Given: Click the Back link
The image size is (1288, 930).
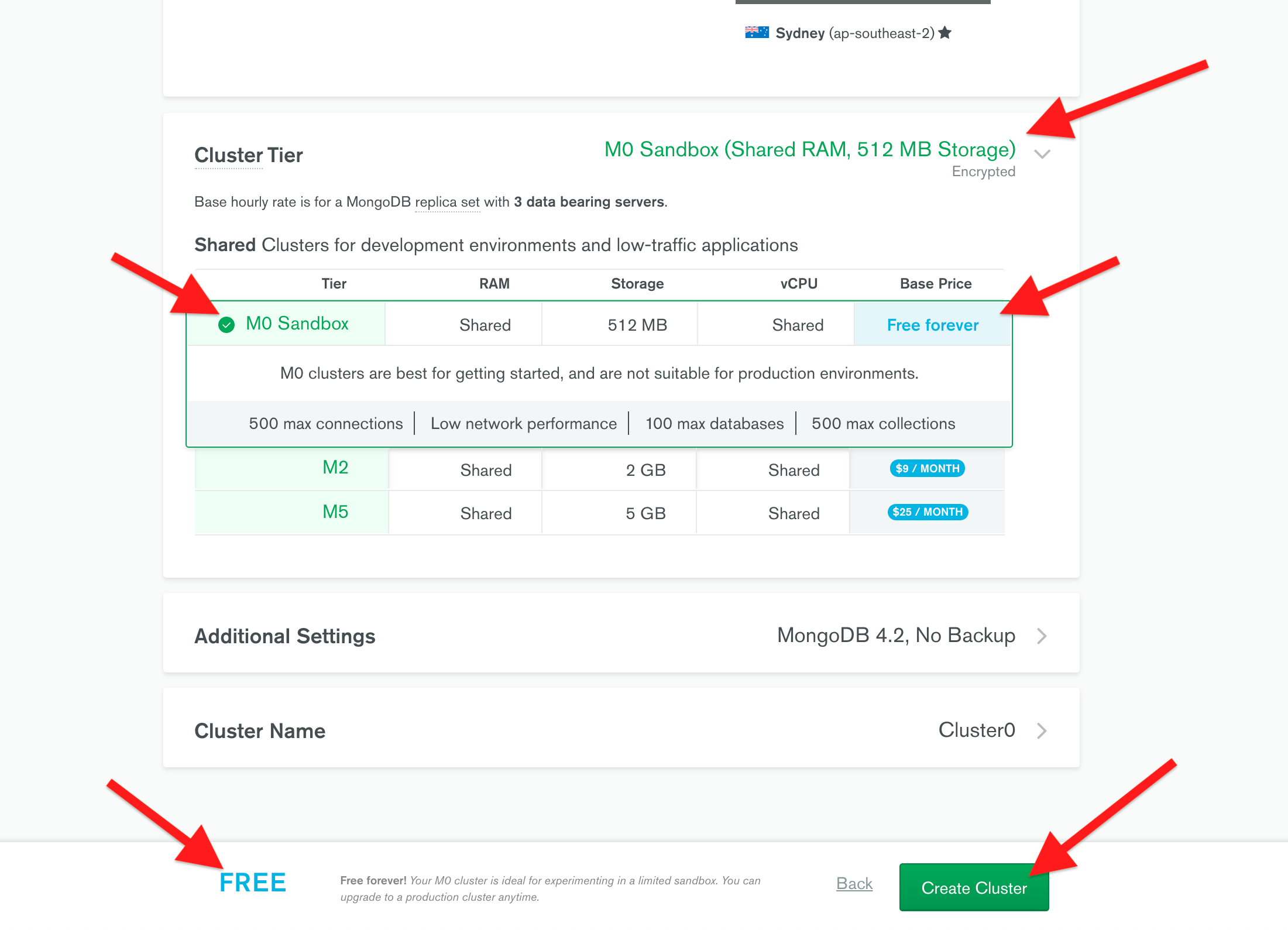Looking at the screenshot, I should click(854, 883).
